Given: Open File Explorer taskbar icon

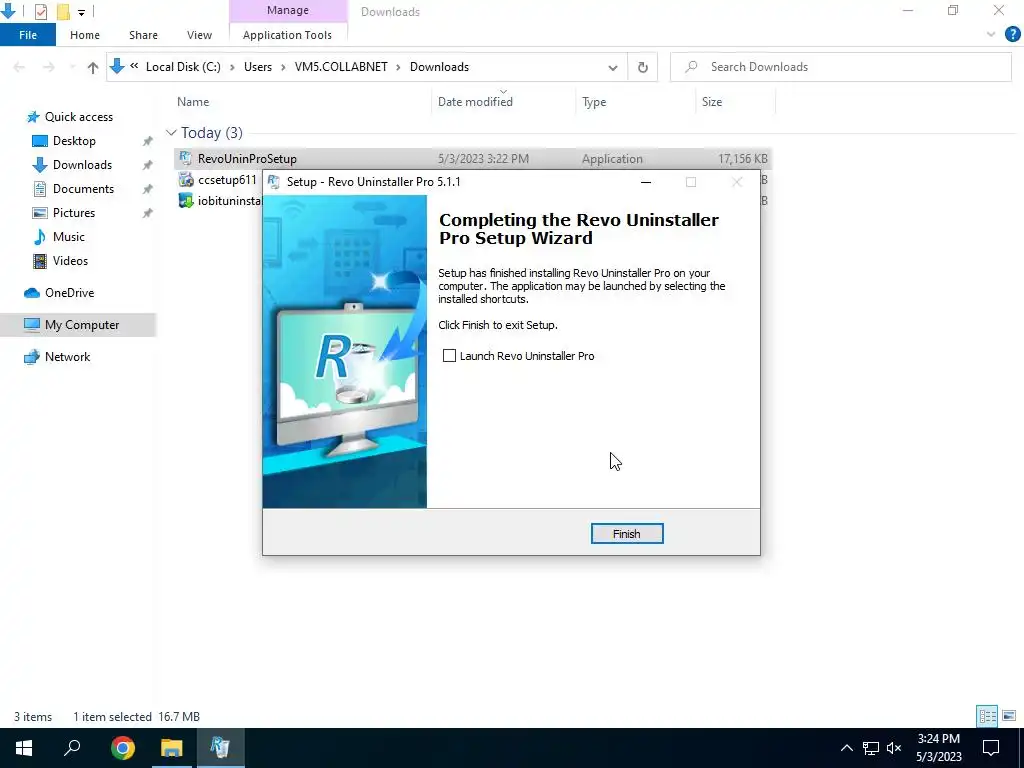Looking at the screenshot, I should click(x=172, y=748).
